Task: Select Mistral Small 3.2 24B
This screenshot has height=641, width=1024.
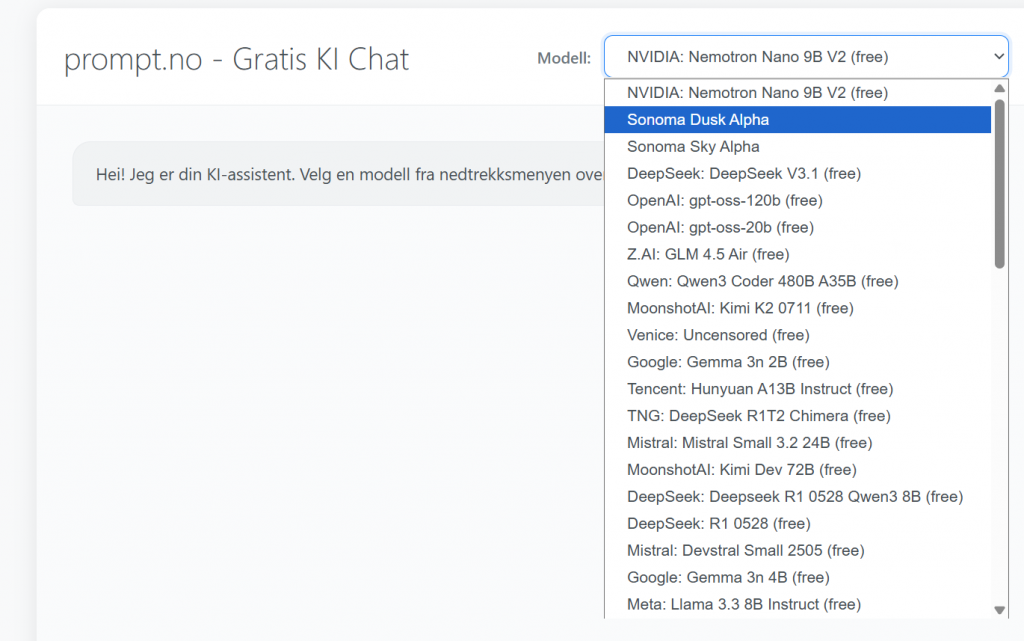Action: click(x=749, y=444)
